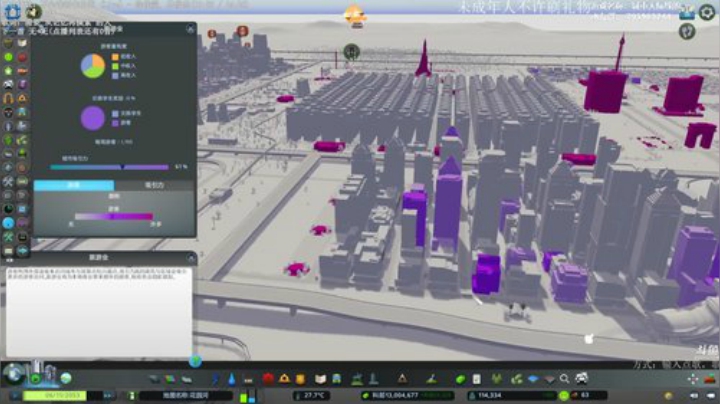720x404 pixels.
Task: Click the tri-color tourist income pie chart
Action: [x=93, y=66]
